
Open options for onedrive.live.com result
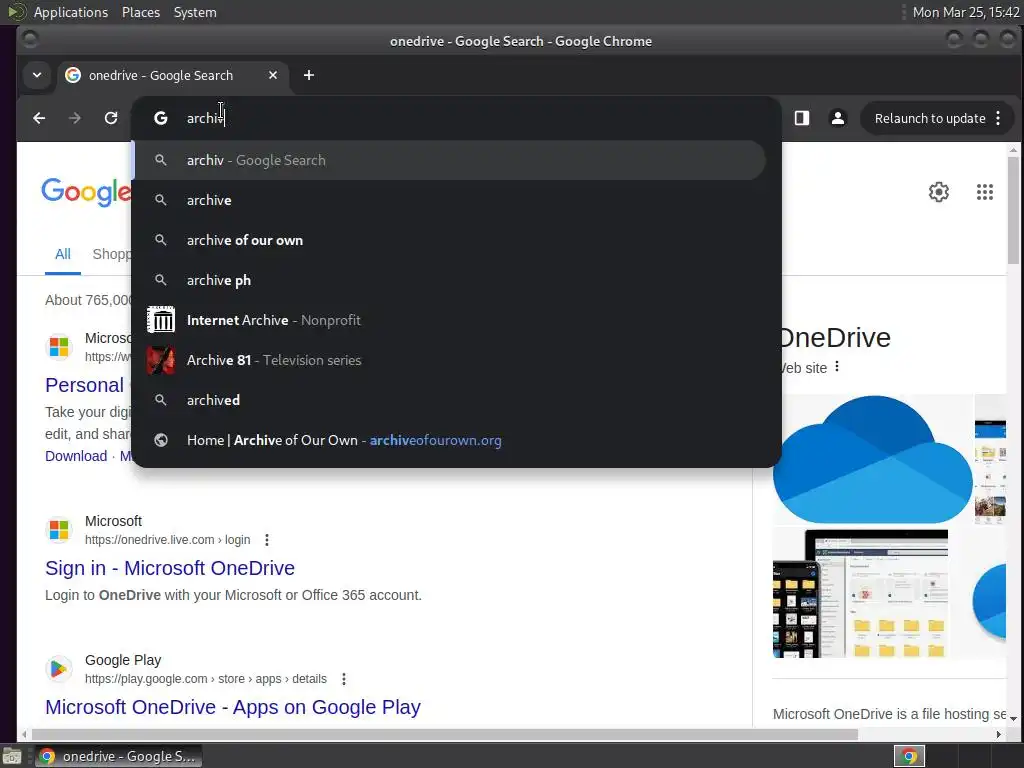click(266, 540)
